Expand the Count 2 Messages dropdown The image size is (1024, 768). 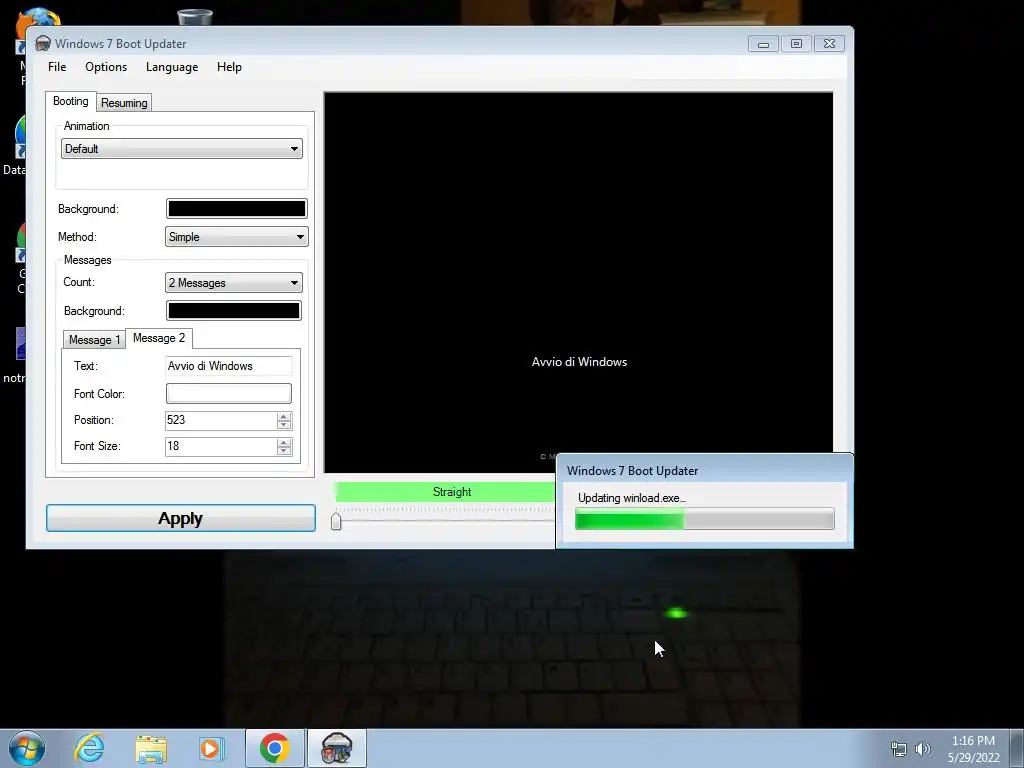point(234,283)
